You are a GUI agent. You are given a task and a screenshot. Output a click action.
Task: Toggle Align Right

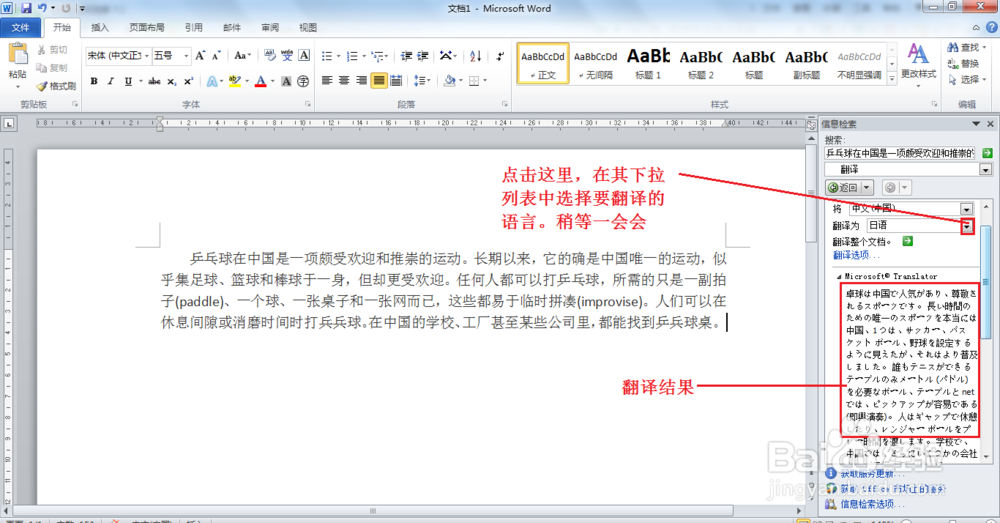pyautogui.click(x=361, y=81)
